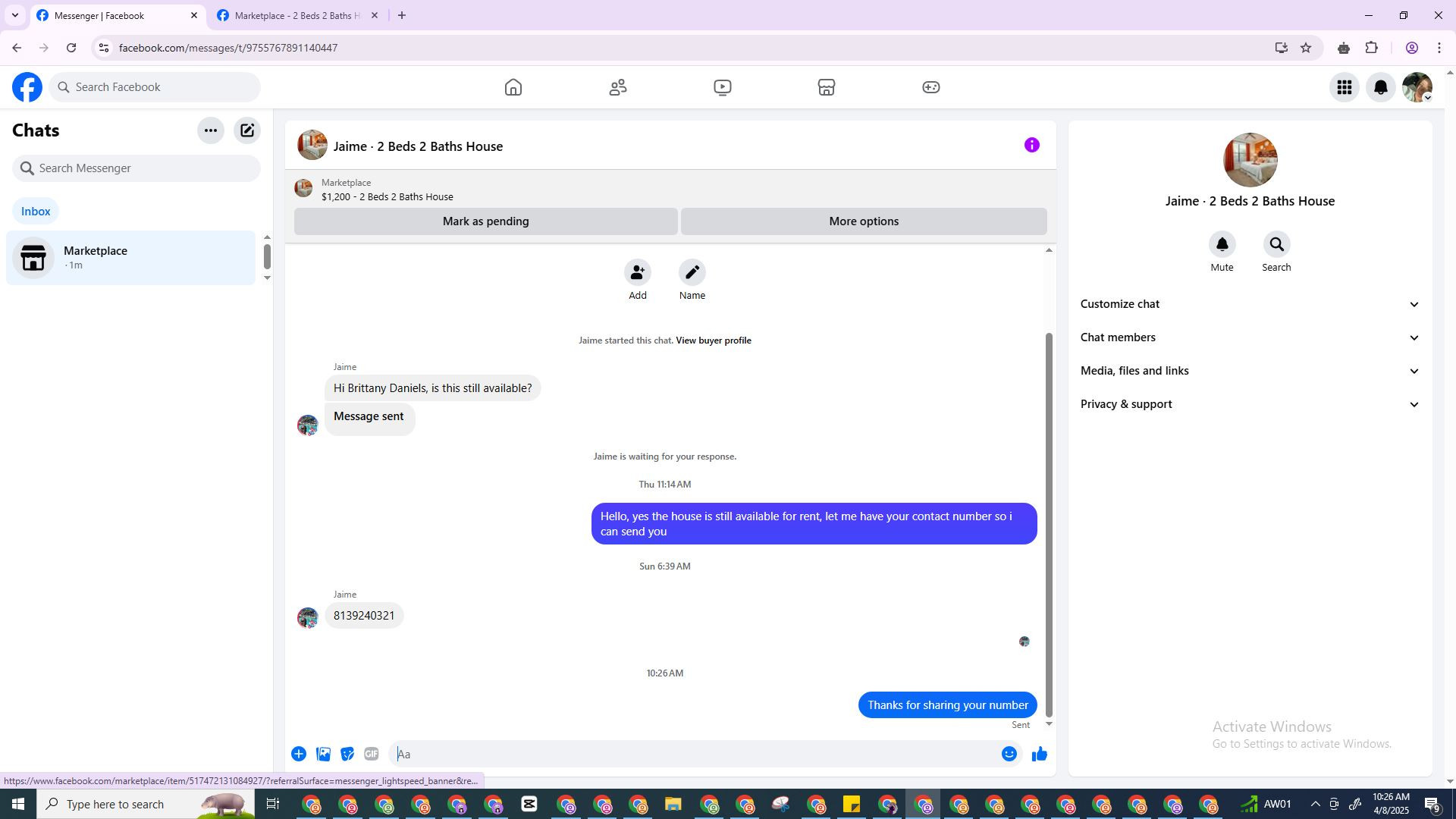Open the sticker chooser icon
This screenshot has width=1456, height=819.
coord(347,754)
